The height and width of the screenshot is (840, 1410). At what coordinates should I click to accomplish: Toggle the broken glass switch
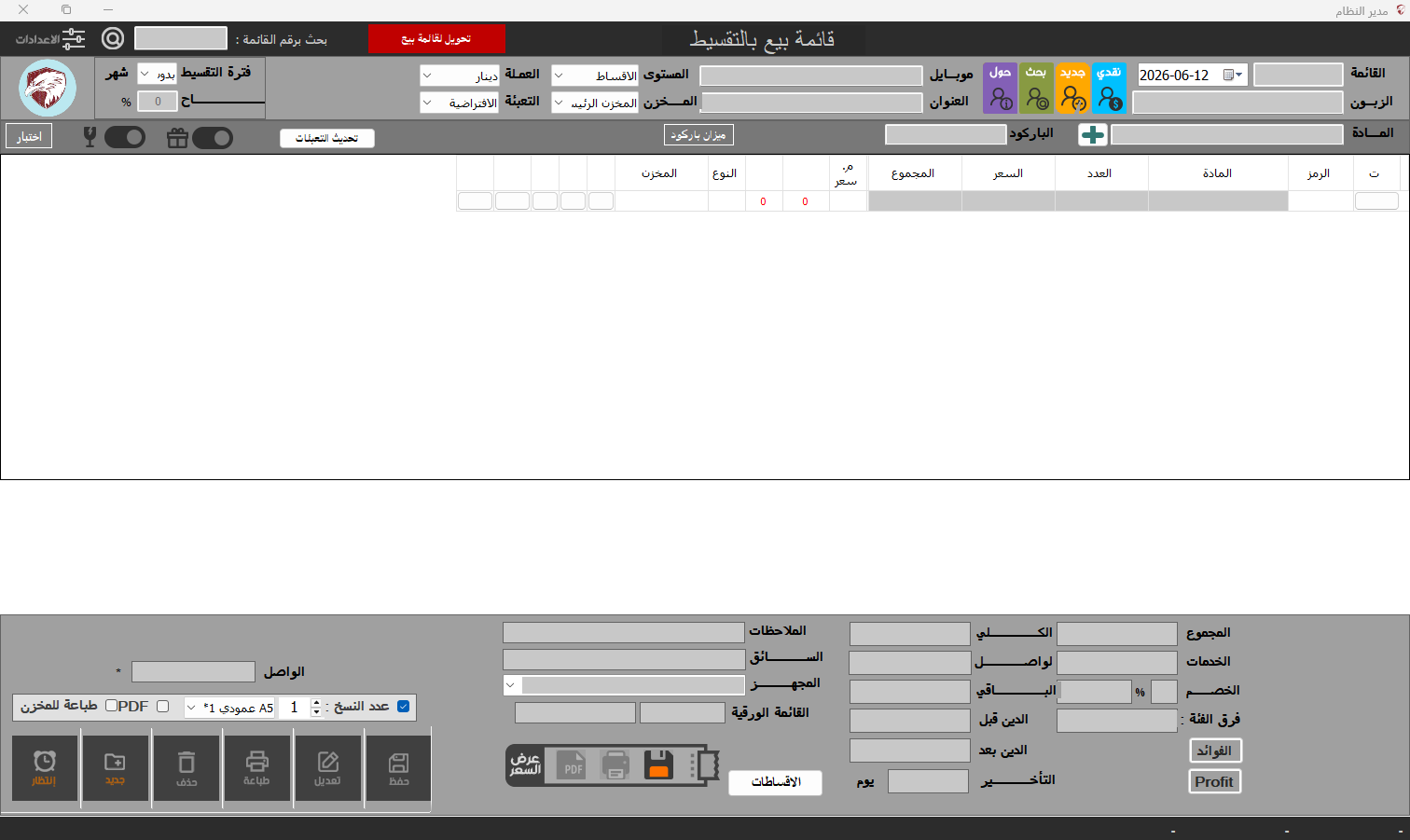click(125, 138)
